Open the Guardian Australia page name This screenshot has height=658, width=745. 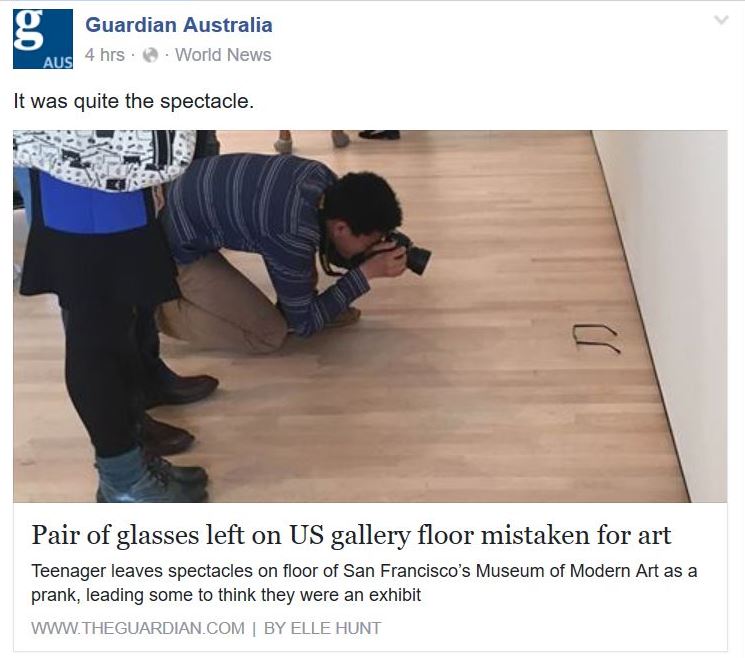pyautogui.click(x=179, y=25)
